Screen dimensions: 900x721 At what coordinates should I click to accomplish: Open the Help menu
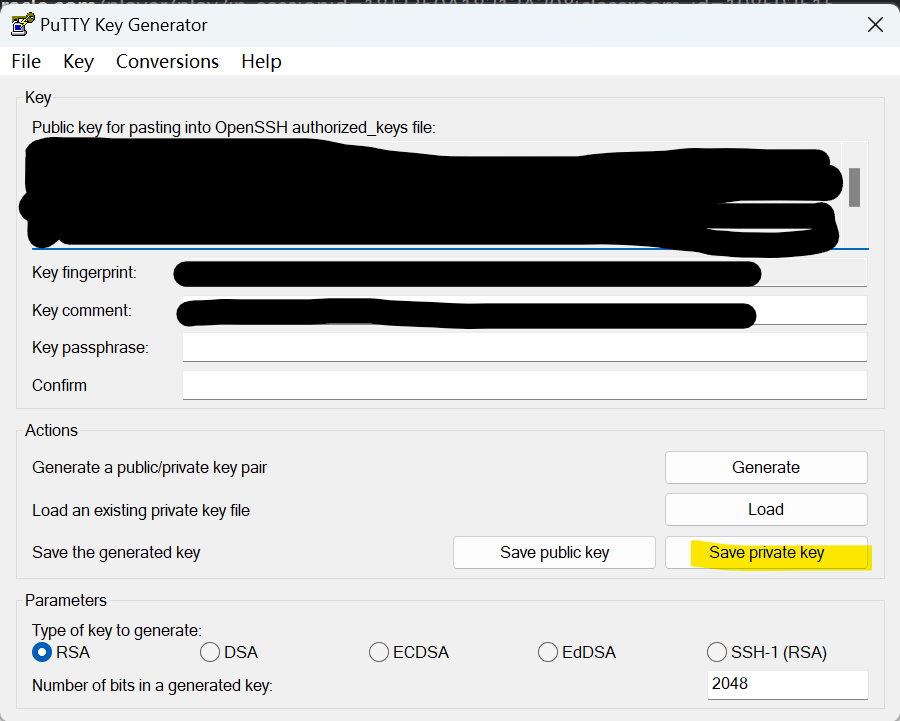coord(261,61)
